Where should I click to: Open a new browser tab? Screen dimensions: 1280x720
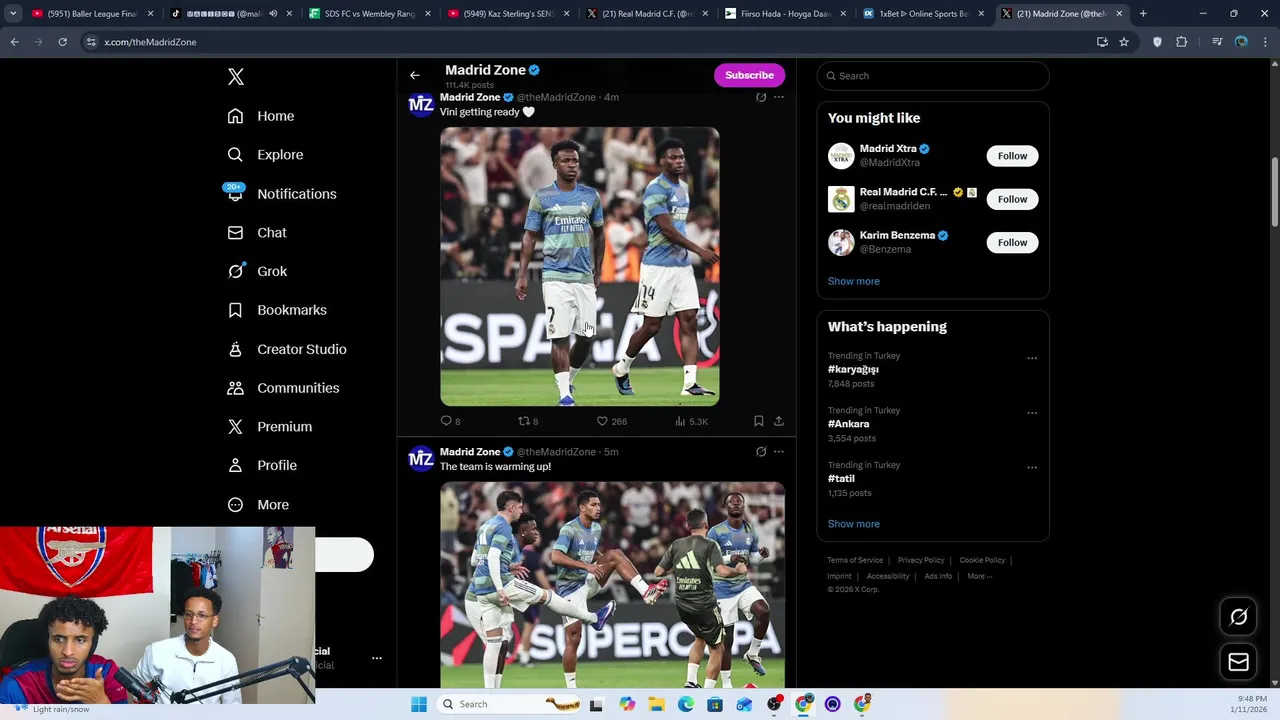point(1143,14)
